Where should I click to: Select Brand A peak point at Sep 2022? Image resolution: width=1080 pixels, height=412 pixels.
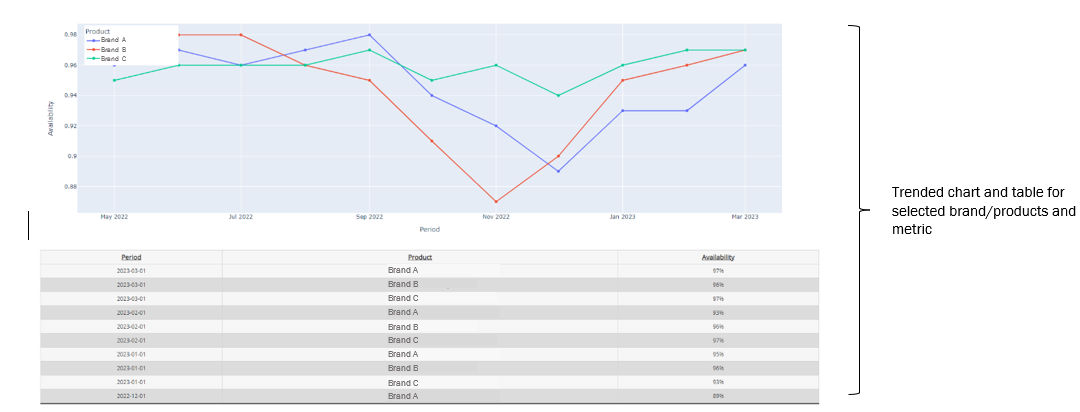369,35
